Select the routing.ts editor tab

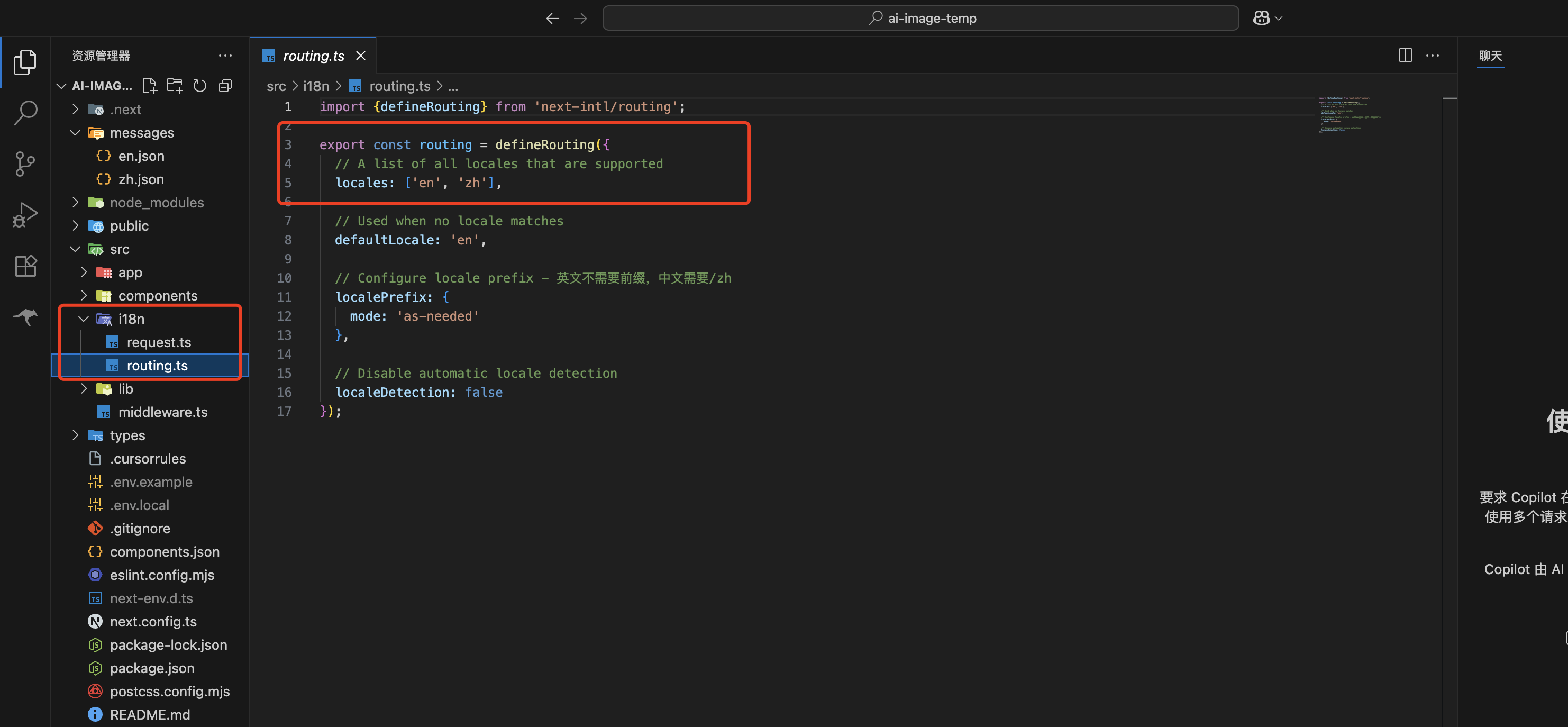(314, 56)
